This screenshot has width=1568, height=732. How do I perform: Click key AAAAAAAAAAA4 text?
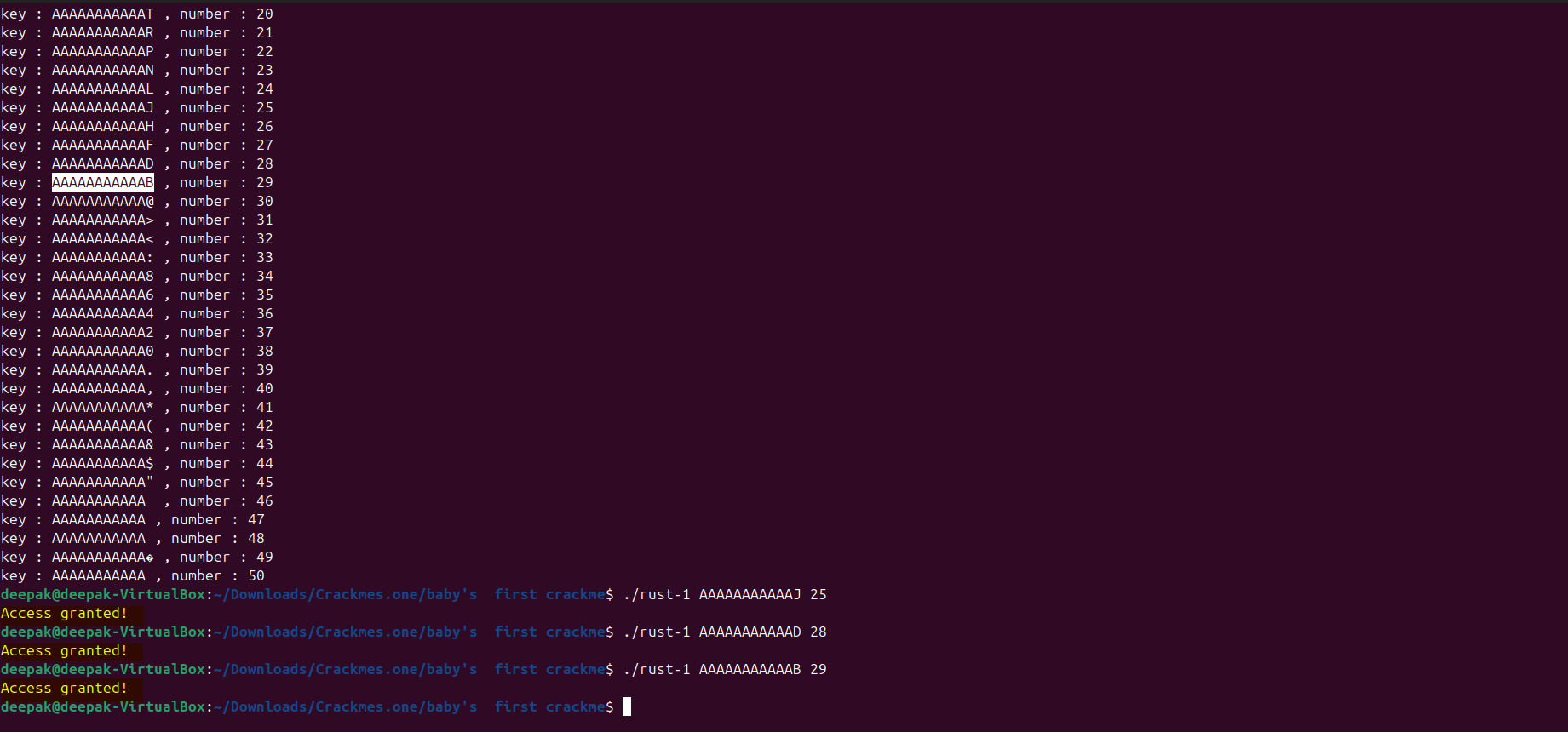point(103,313)
